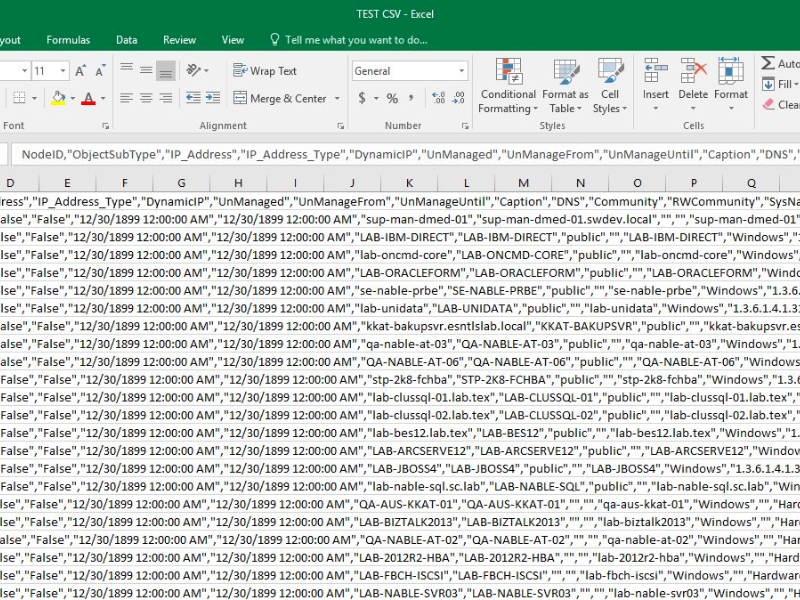Viewport: 800px width, 600px height.
Task: Apply percent style to cells
Action: point(392,98)
